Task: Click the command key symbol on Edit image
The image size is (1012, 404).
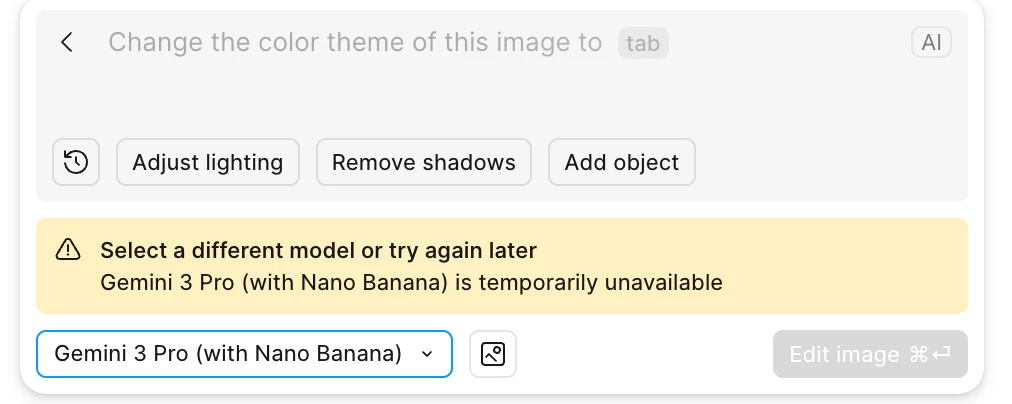Action: (x=919, y=354)
